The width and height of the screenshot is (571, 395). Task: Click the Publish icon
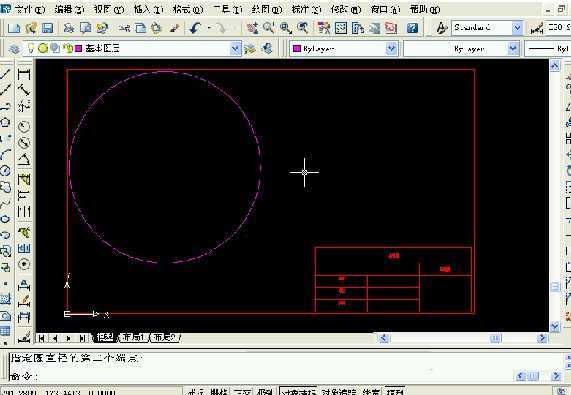pos(102,28)
